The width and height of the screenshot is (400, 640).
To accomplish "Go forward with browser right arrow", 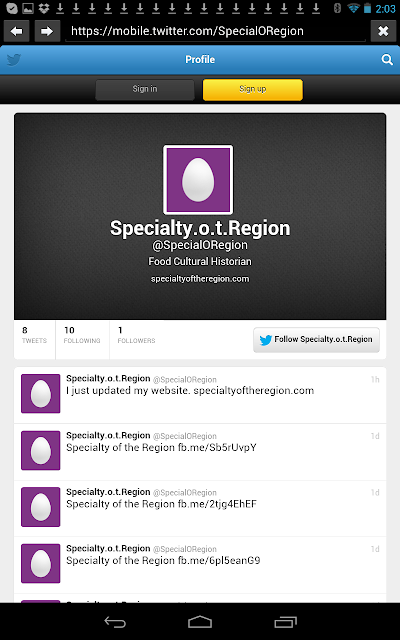I will tap(47, 31).
